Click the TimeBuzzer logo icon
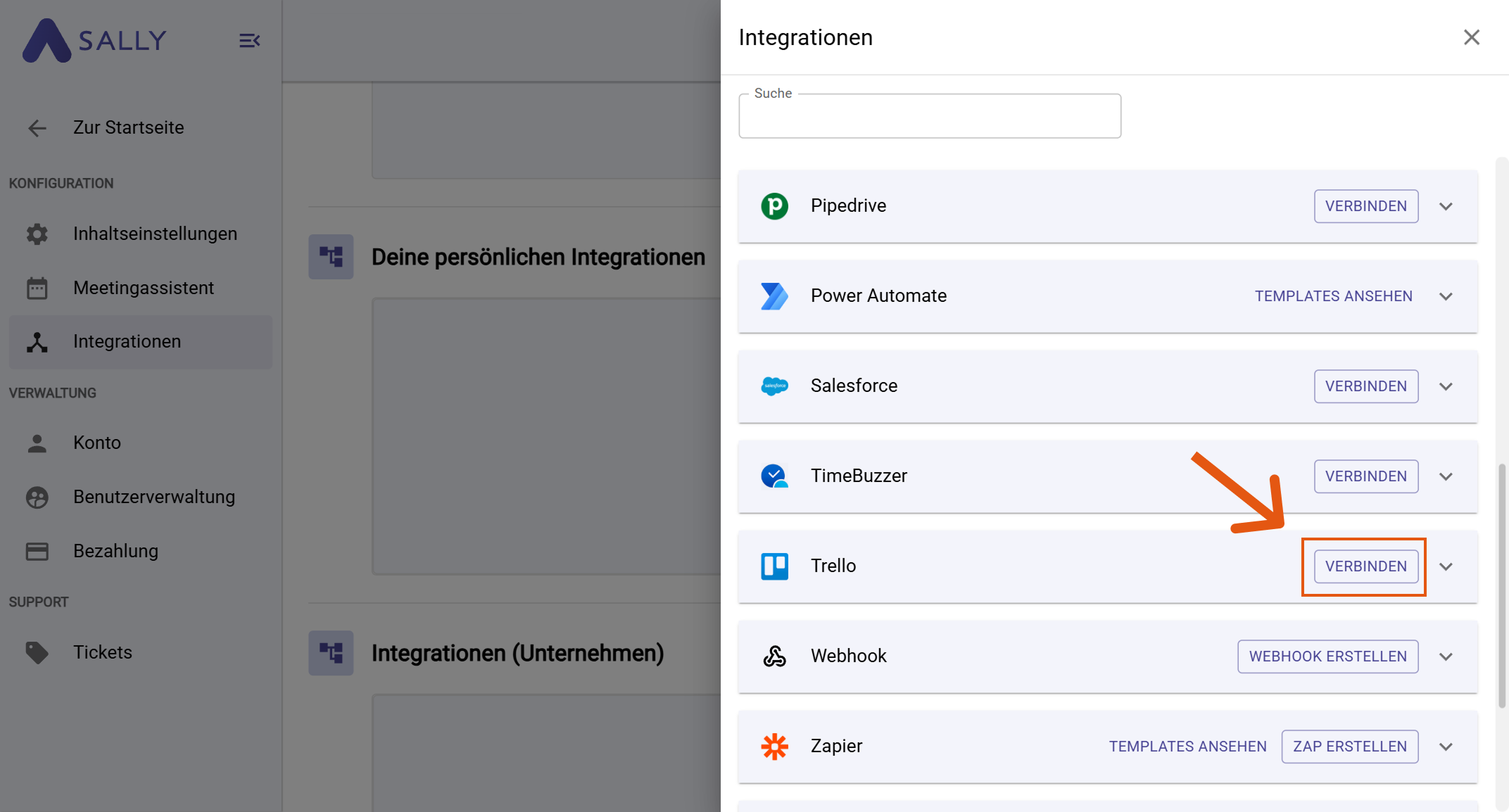Image resolution: width=1509 pixels, height=812 pixels. pyautogui.click(x=775, y=476)
